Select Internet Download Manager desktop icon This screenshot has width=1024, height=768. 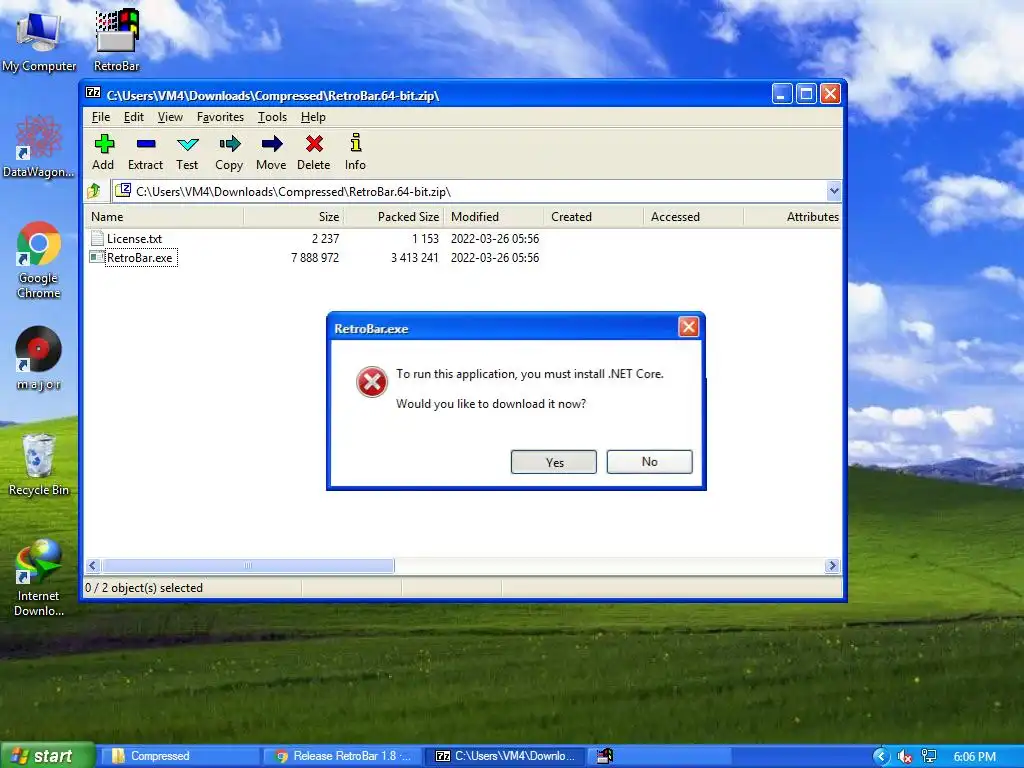pyautogui.click(x=39, y=577)
